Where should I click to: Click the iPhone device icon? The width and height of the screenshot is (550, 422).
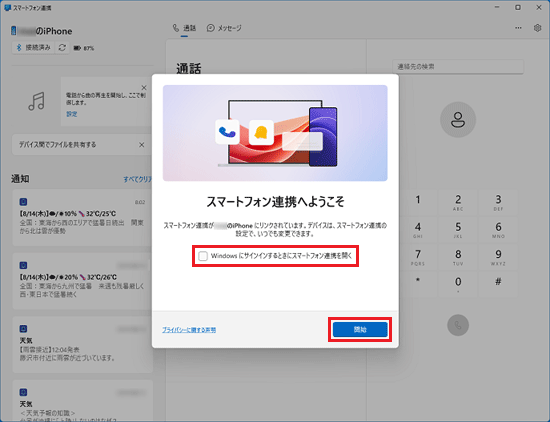[14, 31]
